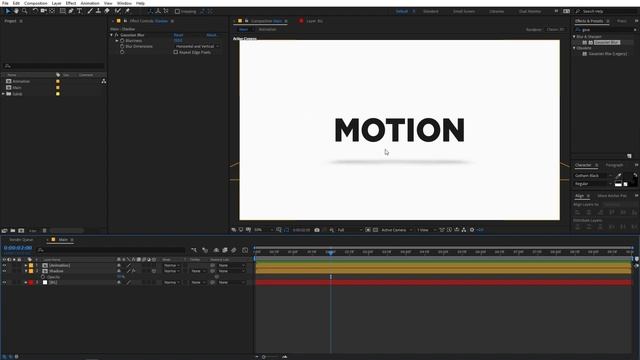640x360 pixels.
Task: Toggle transparency grid in composition viewer
Action: (x=376, y=230)
